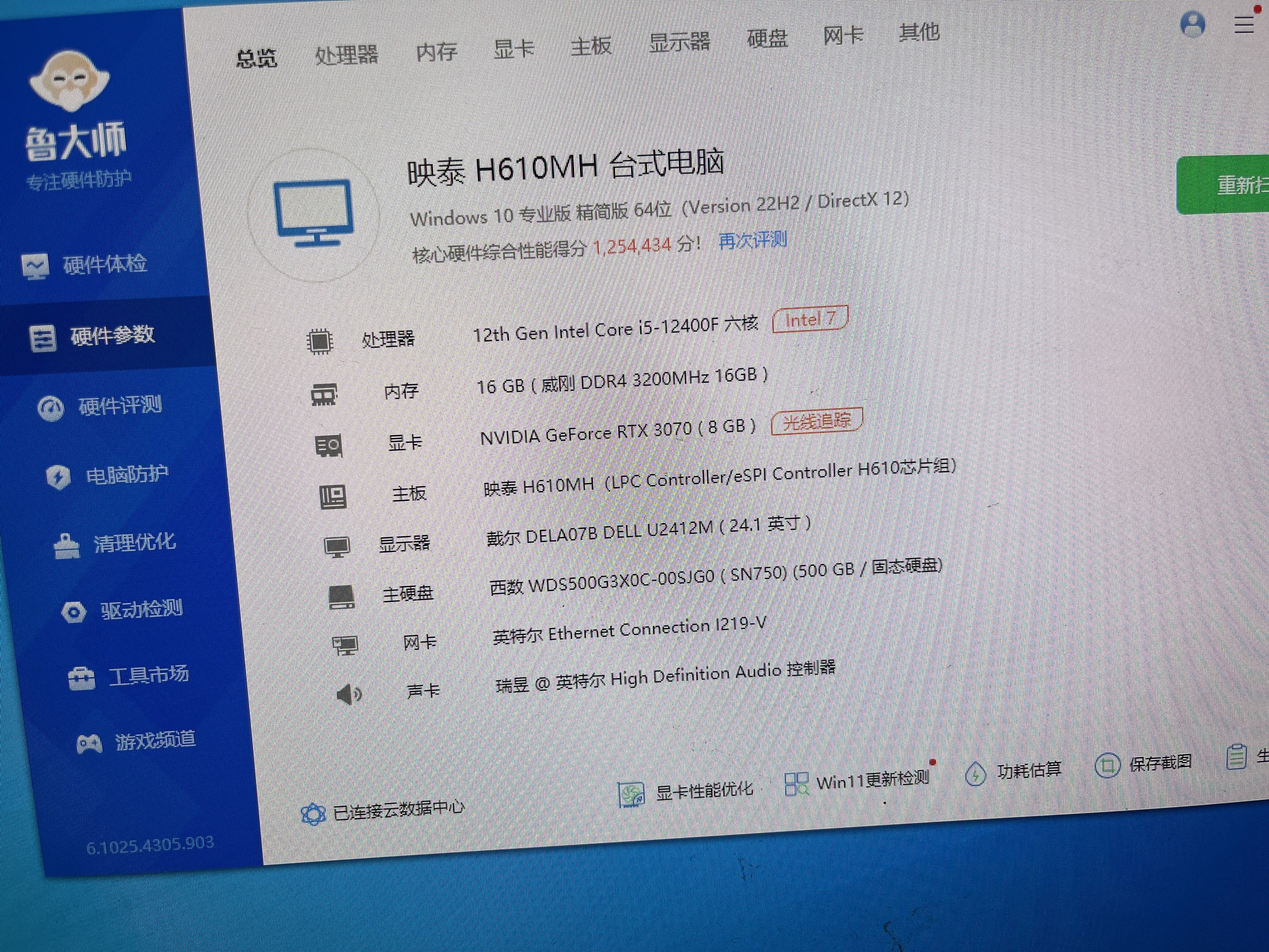This screenshot has width=1269, height=952.
Task: Switch to 处理器 tab
Action: point(346,55)
